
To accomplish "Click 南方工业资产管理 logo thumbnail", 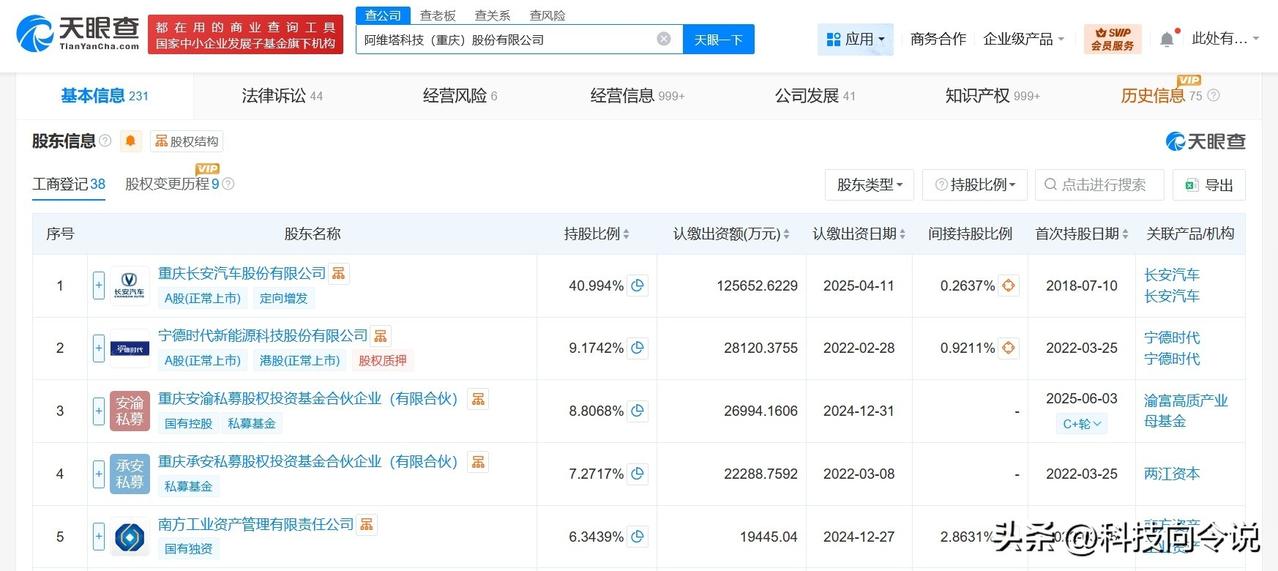I will (x=130, y=537).
